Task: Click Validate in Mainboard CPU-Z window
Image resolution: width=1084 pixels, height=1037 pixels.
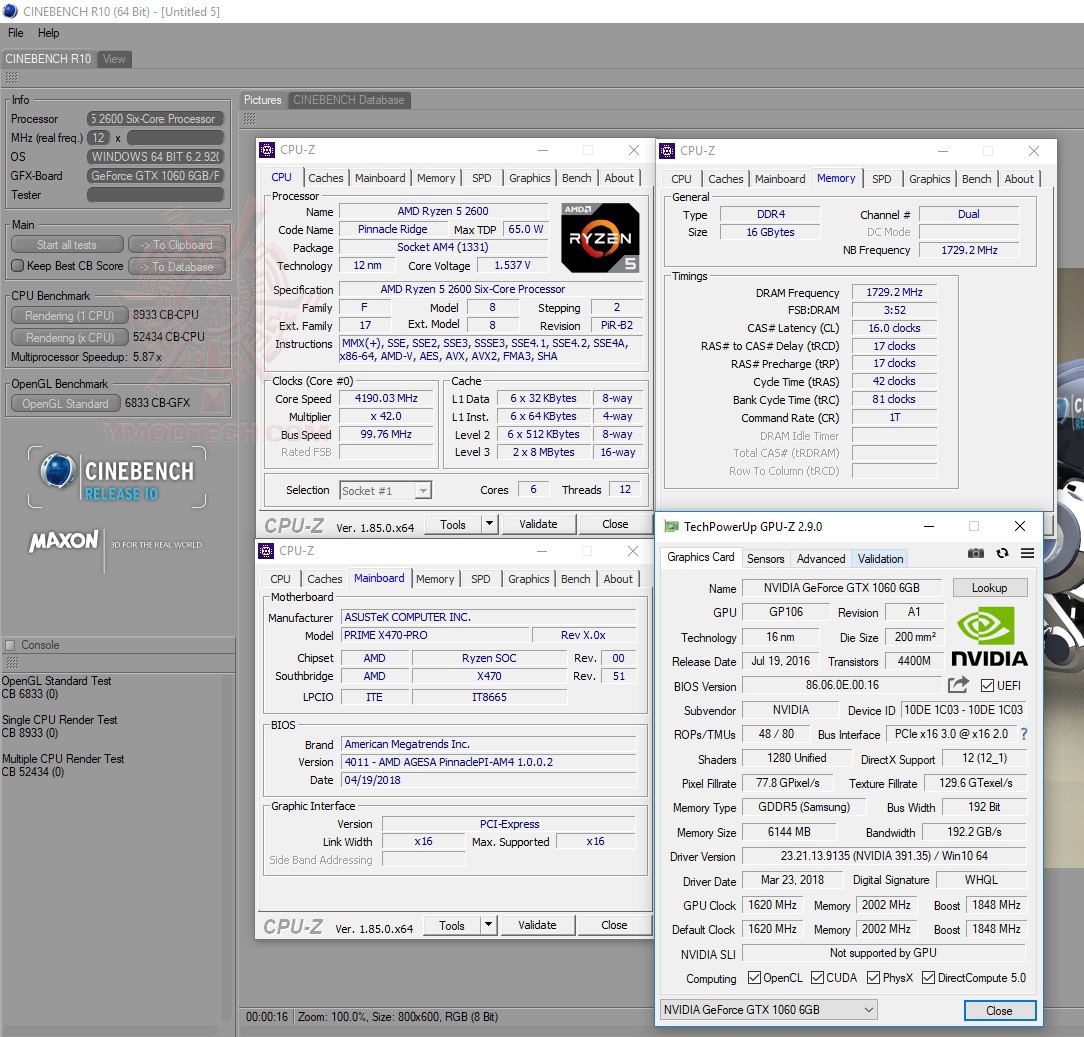Action: (x=537, y=925)
